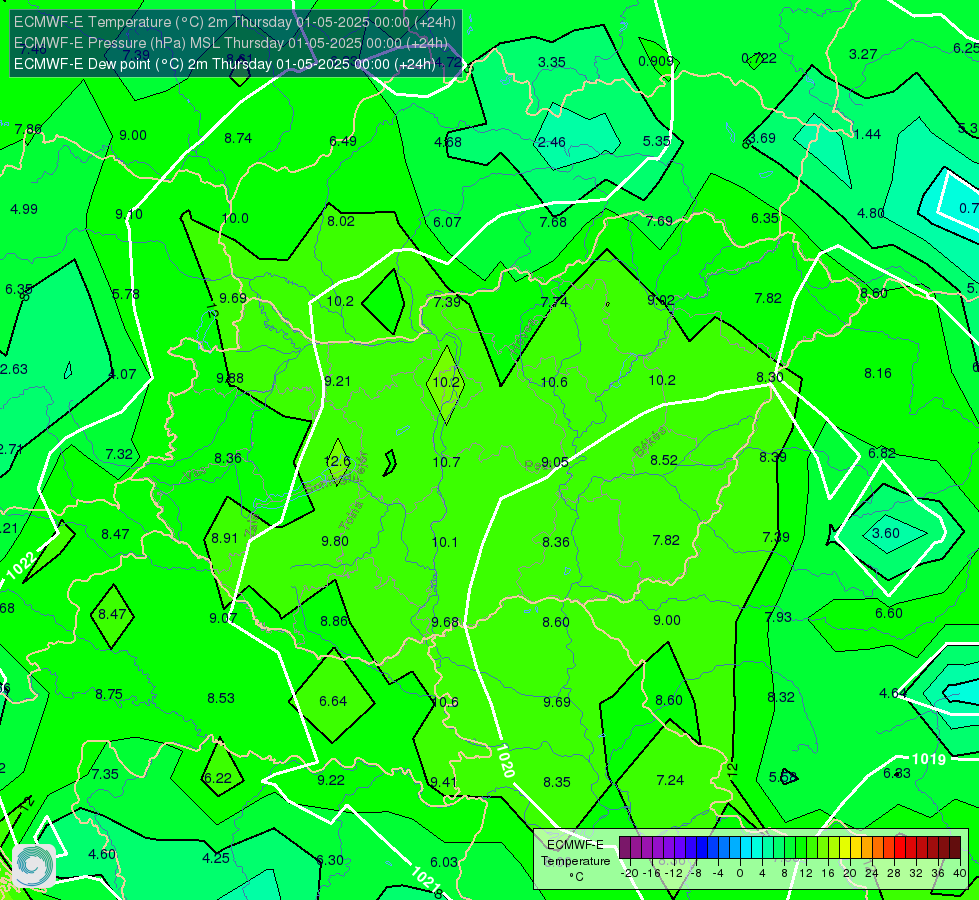
Task: Click the 7.24 temperature value
Action: (x=670, y=780)
